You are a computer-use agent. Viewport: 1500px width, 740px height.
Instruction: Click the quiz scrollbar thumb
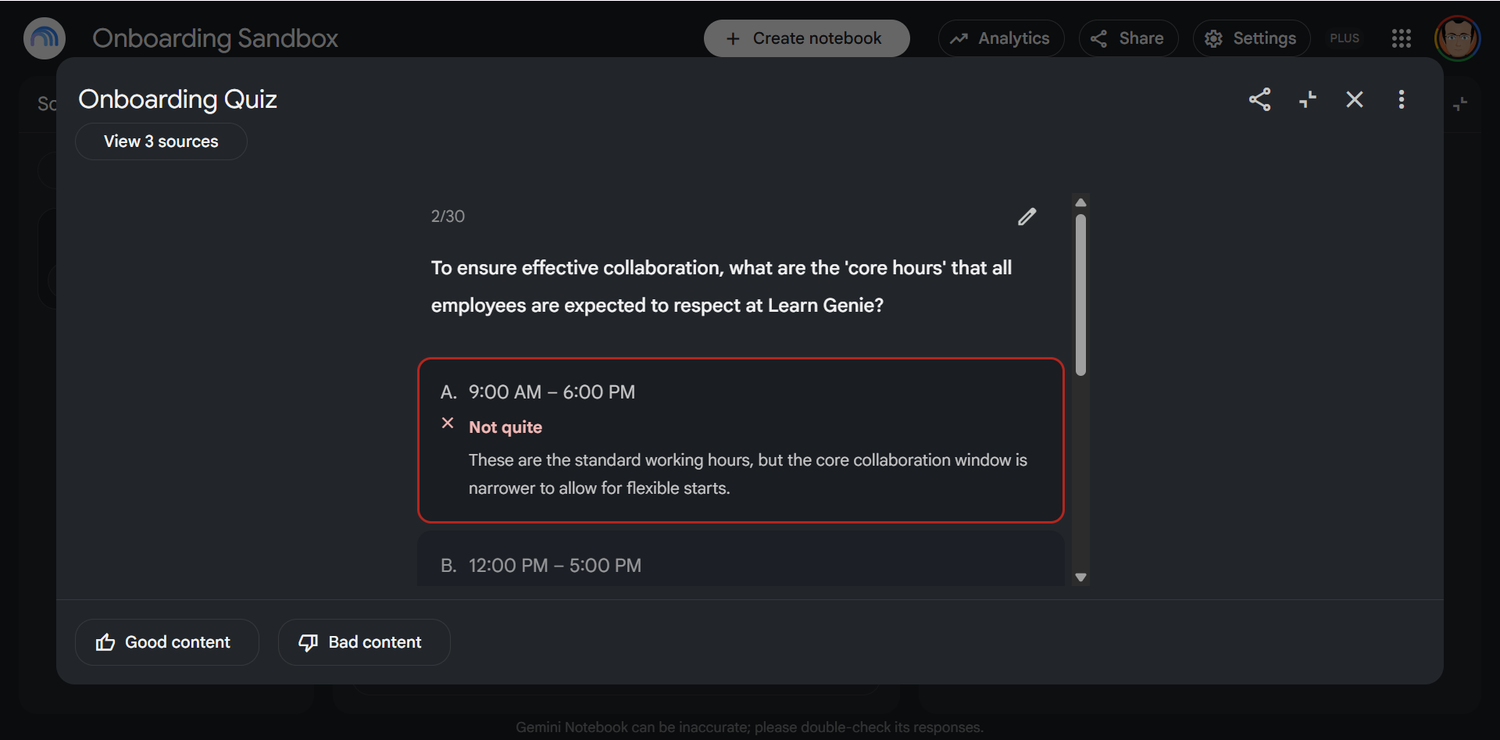pos(1080,295)
